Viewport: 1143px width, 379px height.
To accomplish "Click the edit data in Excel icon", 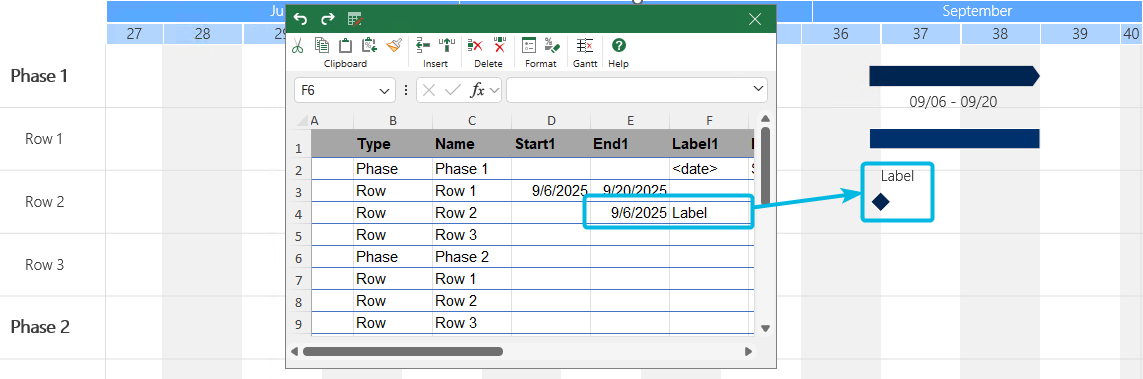I will point(355,19).
